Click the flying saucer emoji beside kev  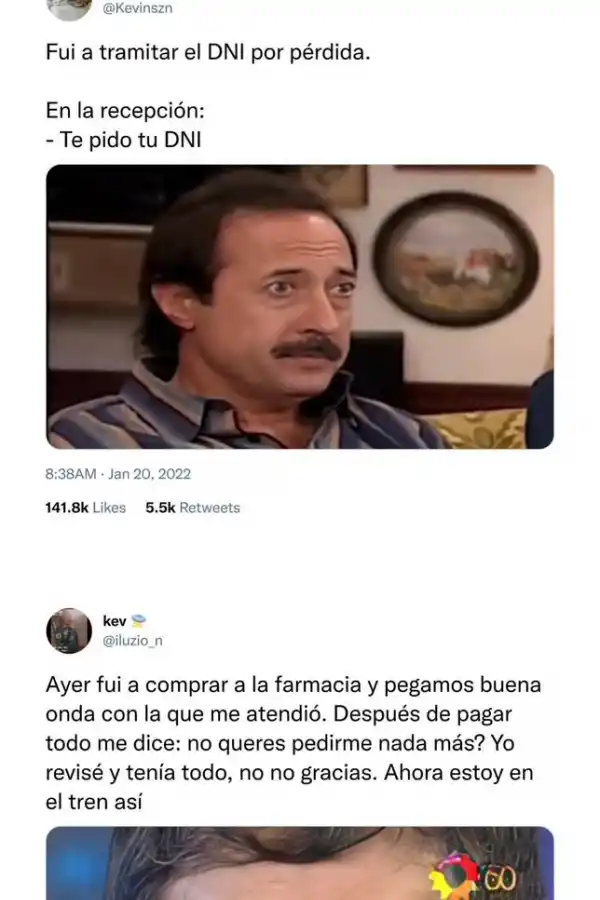click(x=138, y=621)
